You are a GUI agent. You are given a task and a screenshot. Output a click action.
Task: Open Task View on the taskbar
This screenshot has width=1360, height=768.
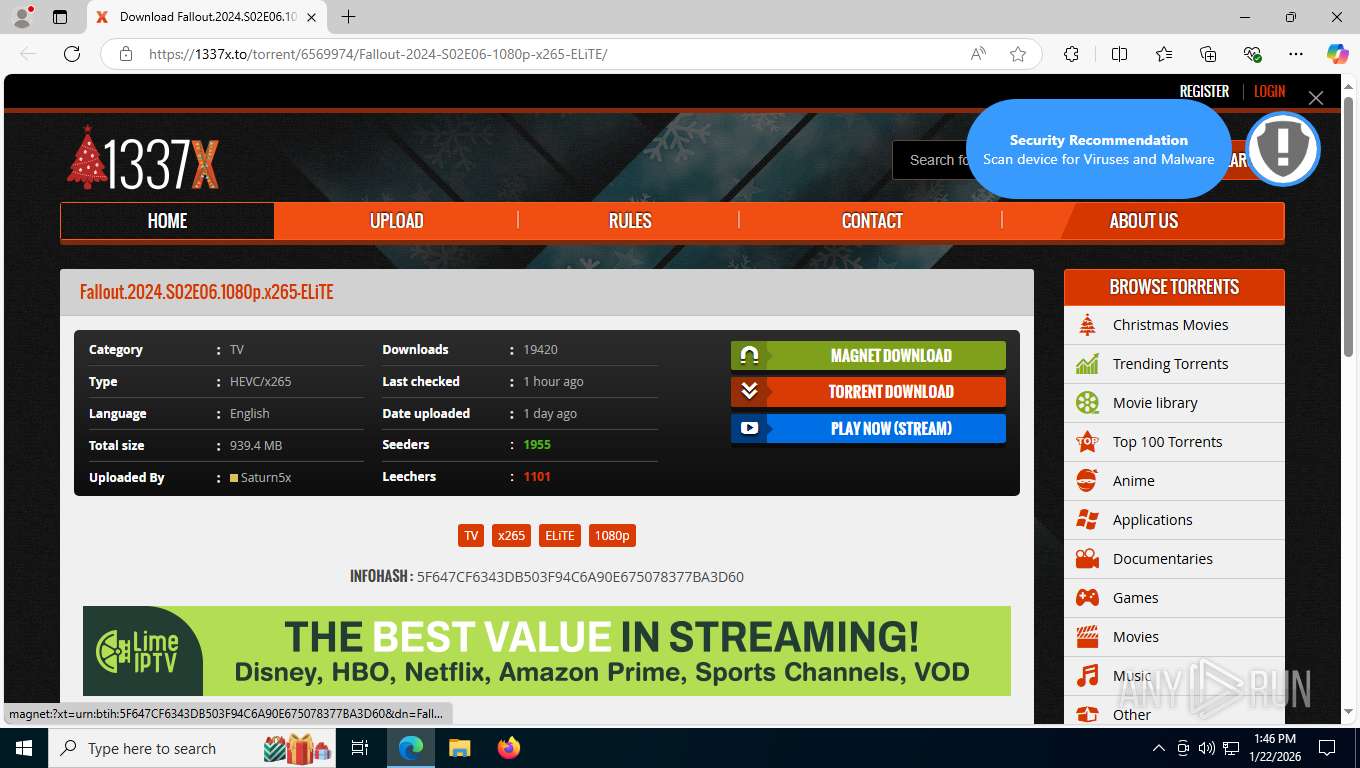[360, 748]
